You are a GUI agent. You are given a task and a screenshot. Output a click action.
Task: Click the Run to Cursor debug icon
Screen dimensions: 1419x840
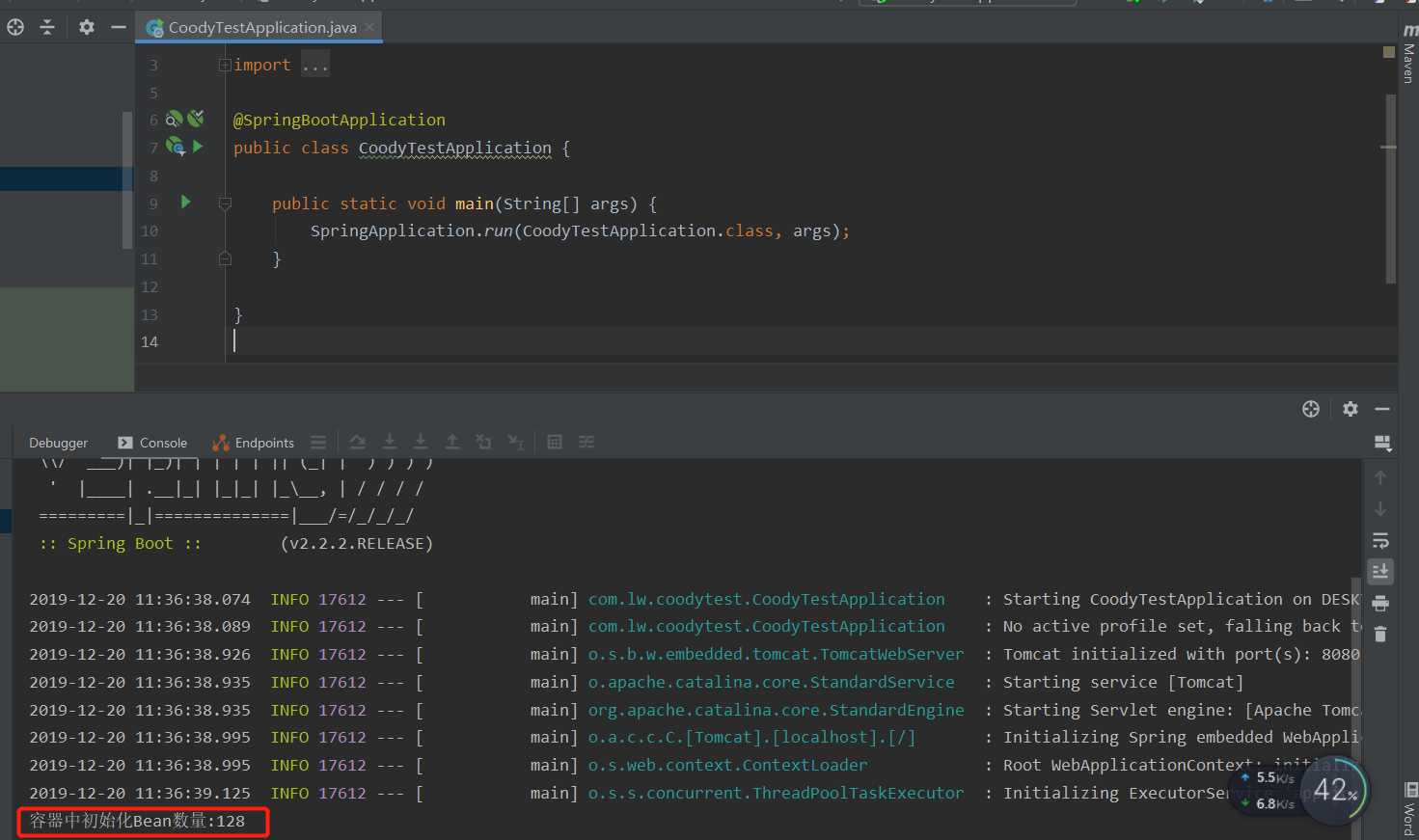coord(516,442)
